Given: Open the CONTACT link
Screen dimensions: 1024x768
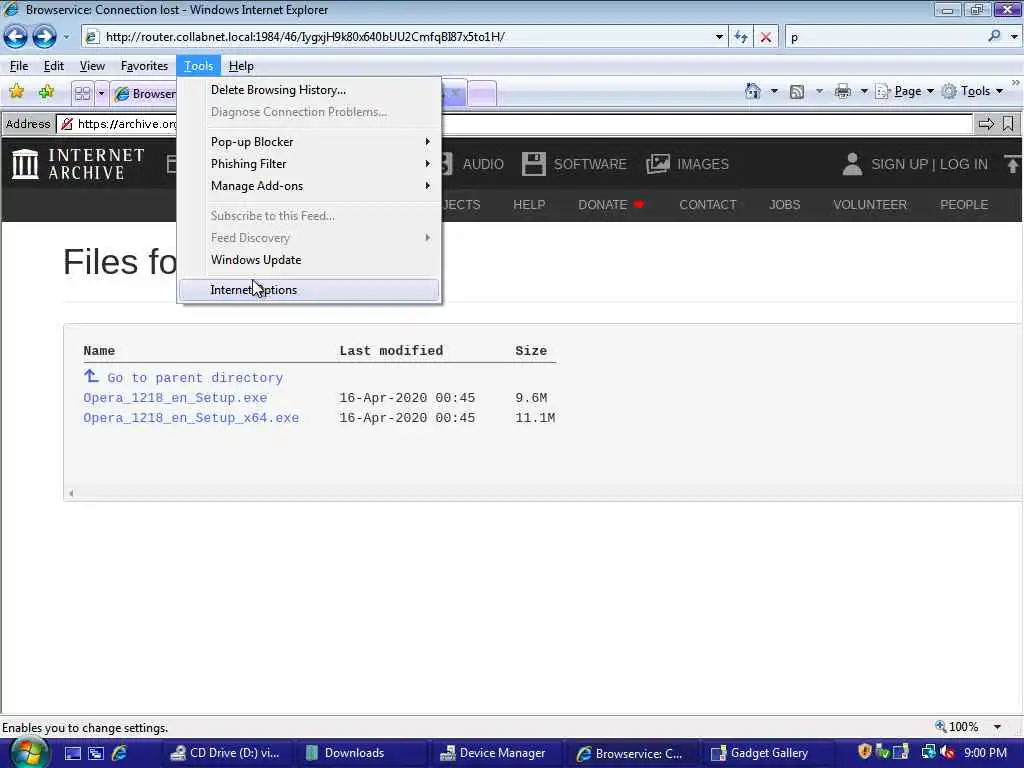Looking at the screenshot, I should pyautogui.click(x=708, y=205).
